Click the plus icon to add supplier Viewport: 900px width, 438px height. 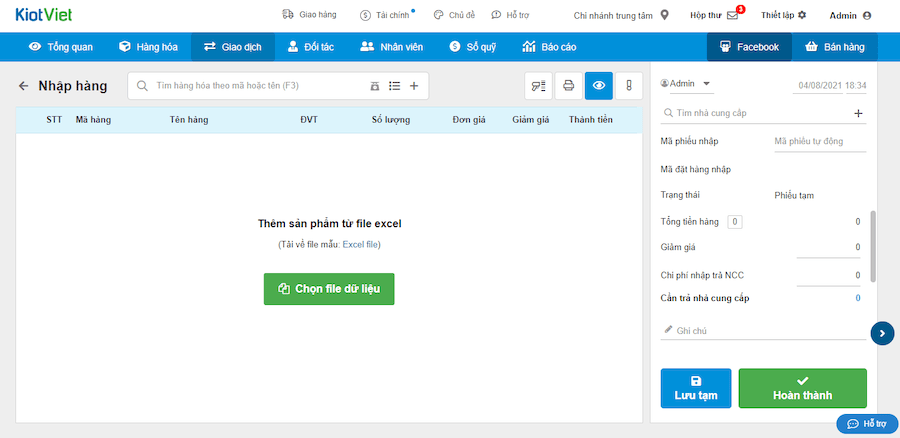857,114
